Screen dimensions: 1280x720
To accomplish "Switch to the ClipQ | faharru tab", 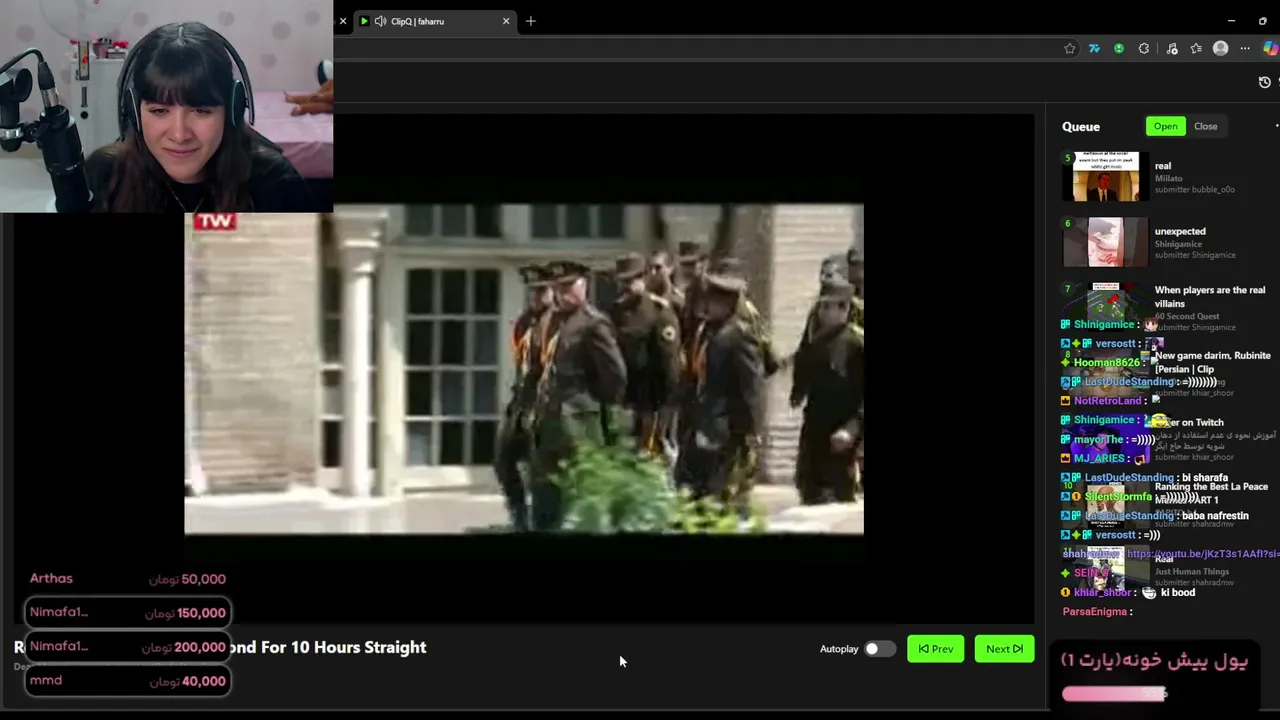I will pos(435,21).
